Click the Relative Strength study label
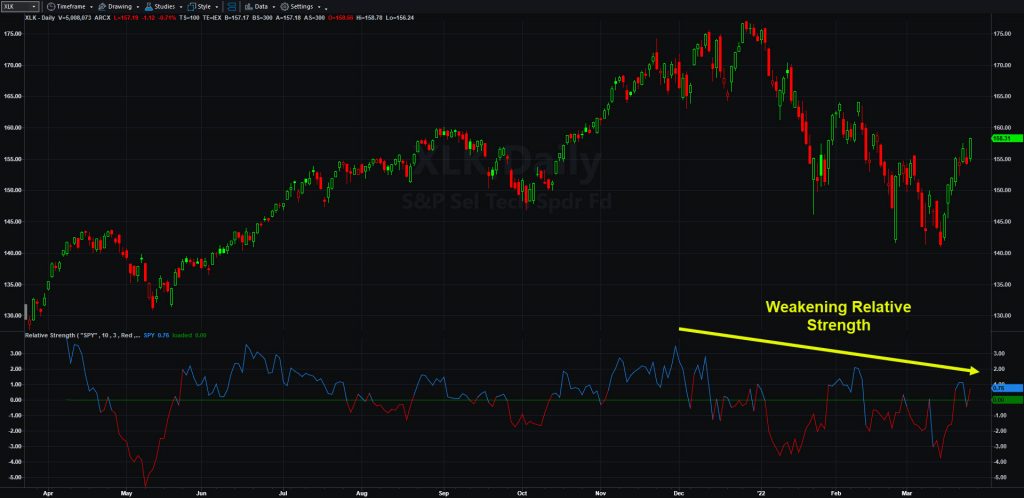This screenshot has height=498, width=1024. click(x=81, y=335)
